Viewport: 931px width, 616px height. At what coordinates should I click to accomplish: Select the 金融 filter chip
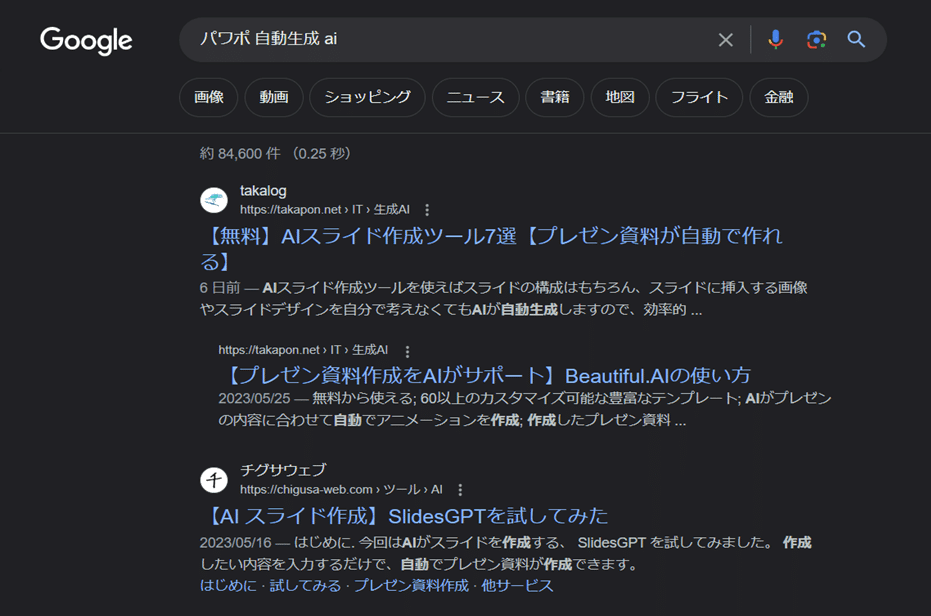click(778, 97)
